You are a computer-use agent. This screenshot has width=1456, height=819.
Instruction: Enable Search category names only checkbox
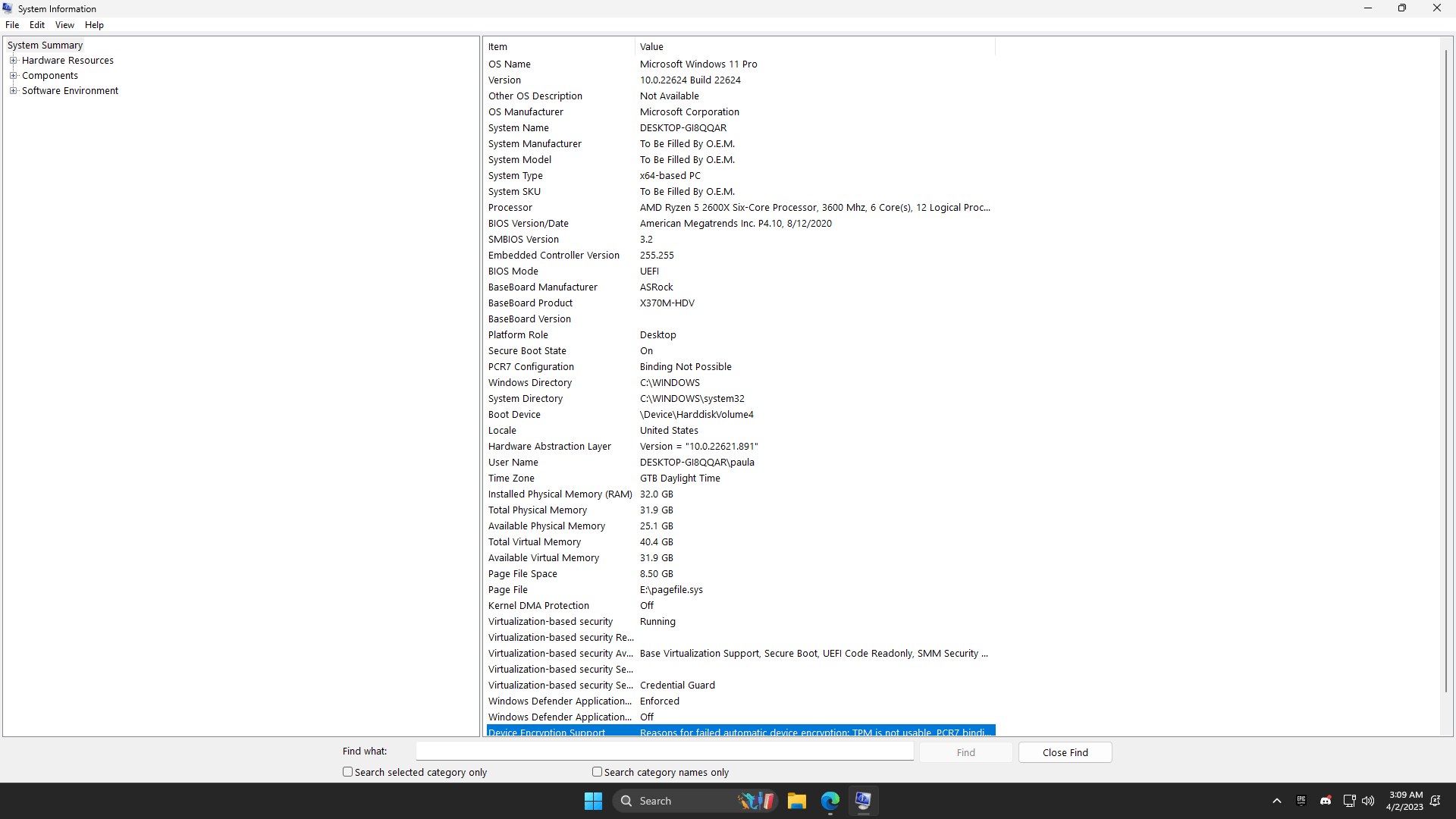click(598, 772)
